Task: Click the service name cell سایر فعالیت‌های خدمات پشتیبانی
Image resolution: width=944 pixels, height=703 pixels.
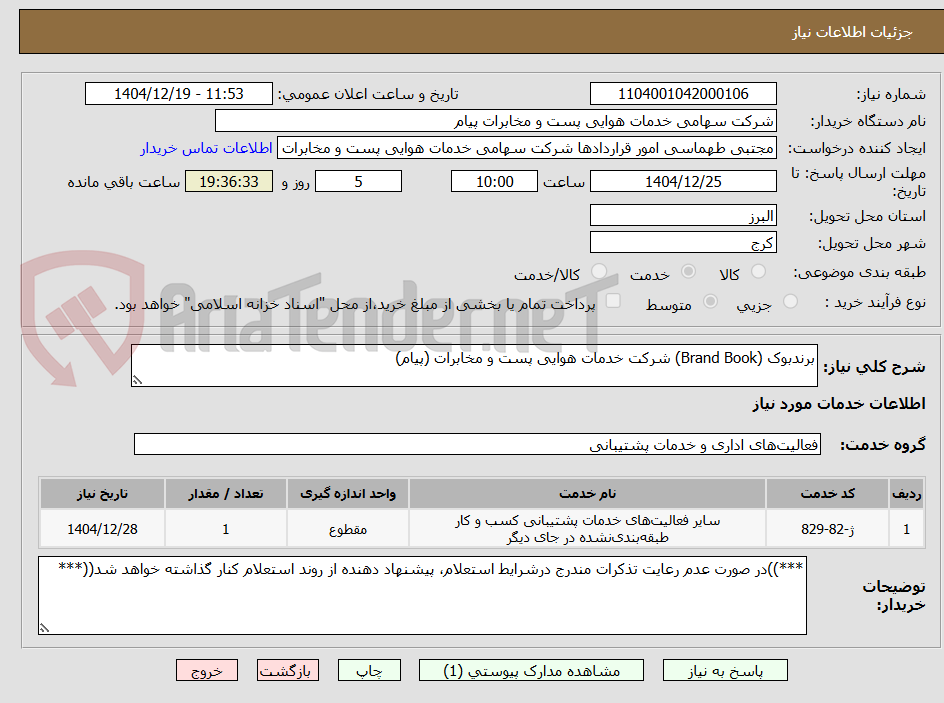Action: (587, 529)
